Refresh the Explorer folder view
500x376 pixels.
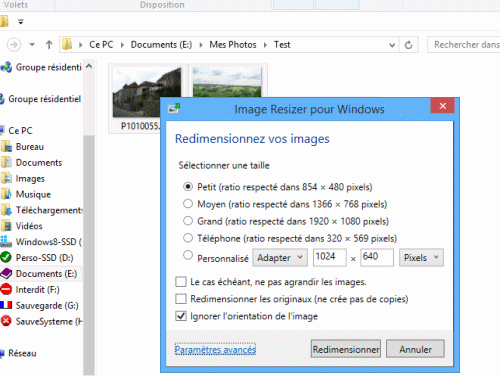[x=408, y=45]
